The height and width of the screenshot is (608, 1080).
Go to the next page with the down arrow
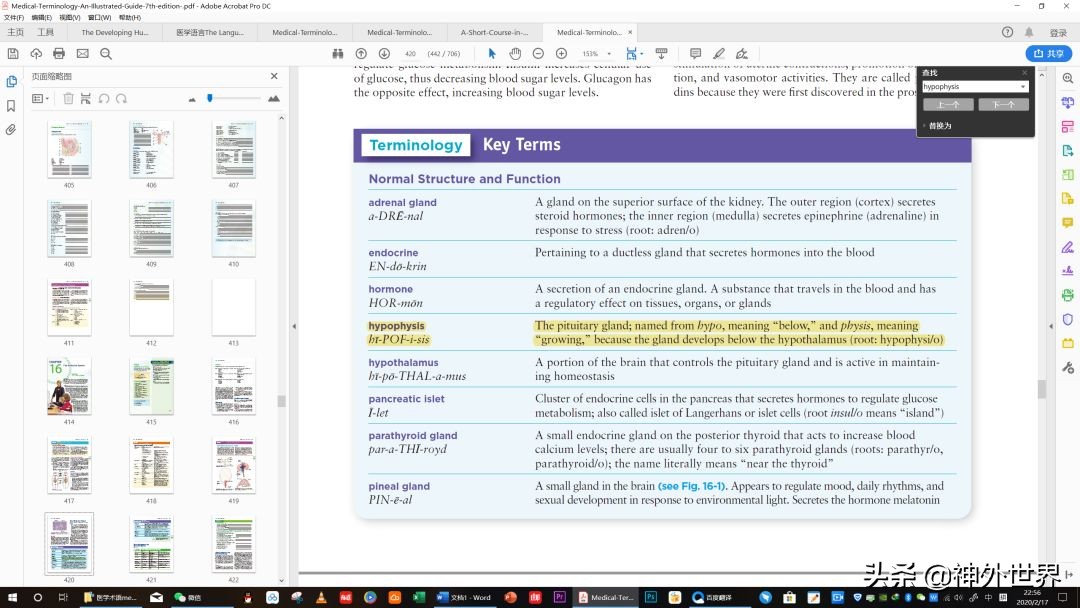pyautogui.click(x=385, y=53)
